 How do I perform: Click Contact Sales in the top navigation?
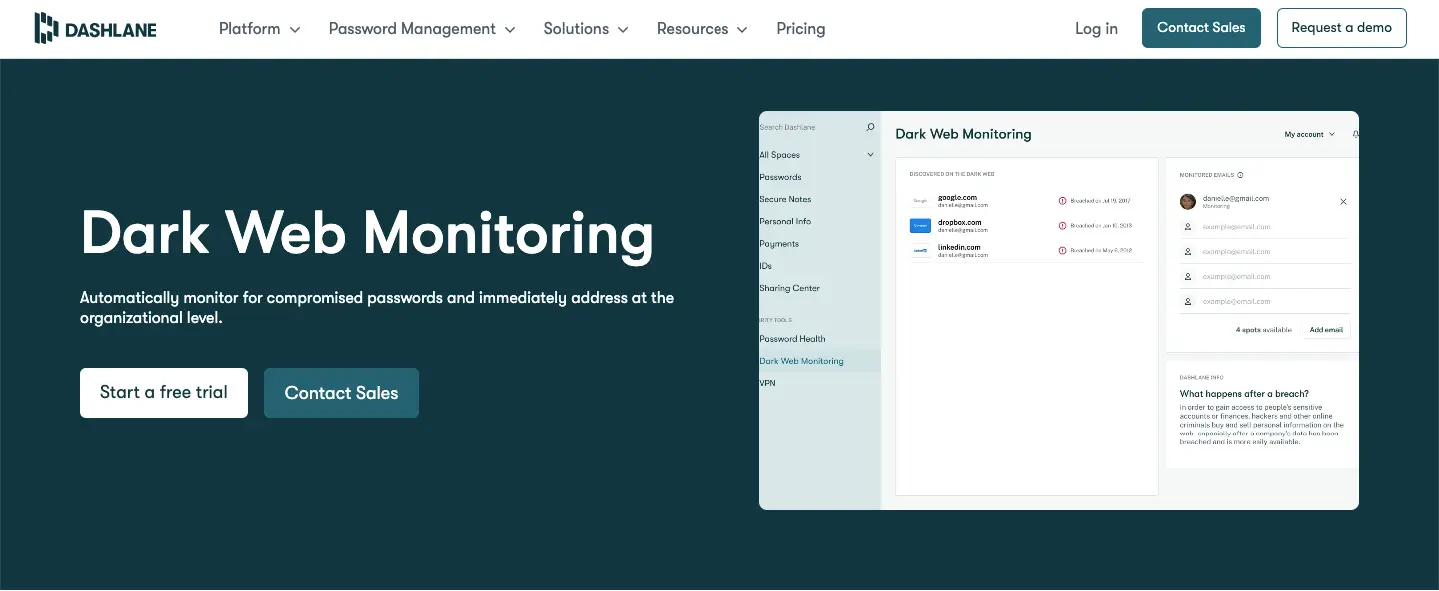tap(1201, 28)
